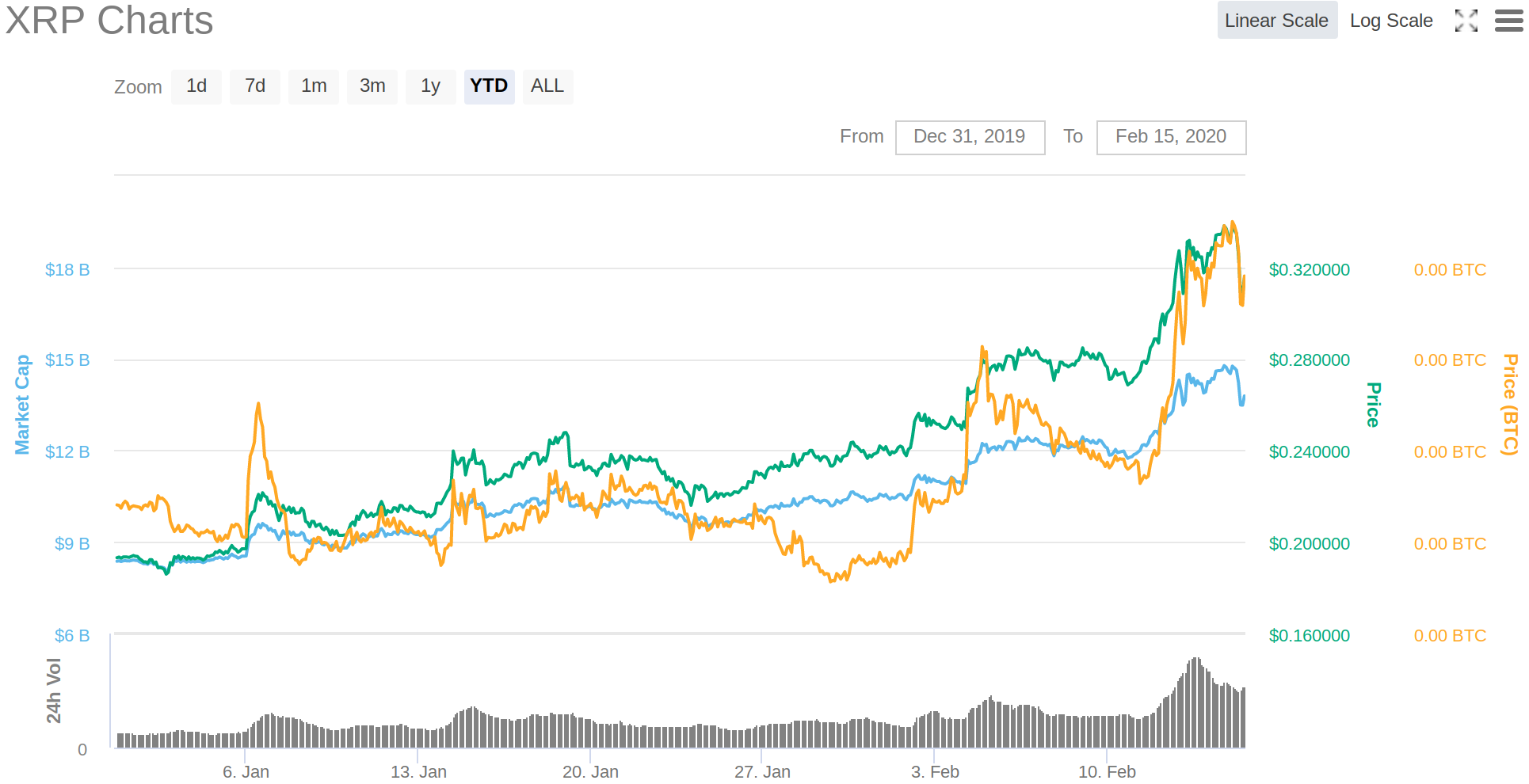
Task: Set zoom range to 1m
Action: pyautogui.click(x=314, y=86)
